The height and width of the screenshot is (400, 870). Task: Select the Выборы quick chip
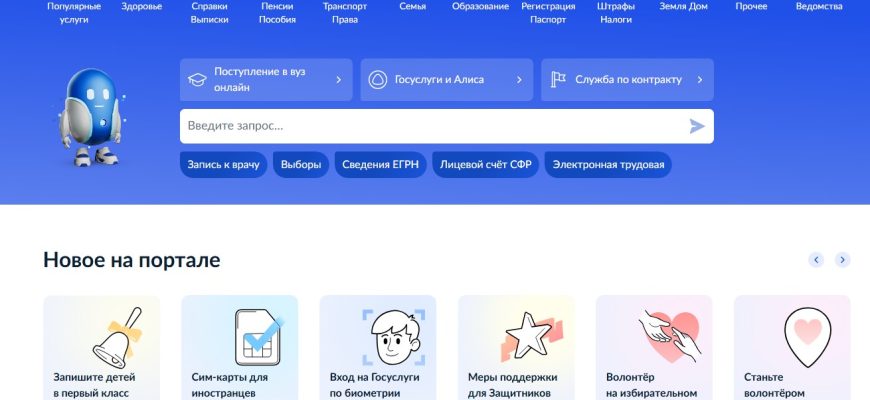pyautogui.click(x=301, y=165)
